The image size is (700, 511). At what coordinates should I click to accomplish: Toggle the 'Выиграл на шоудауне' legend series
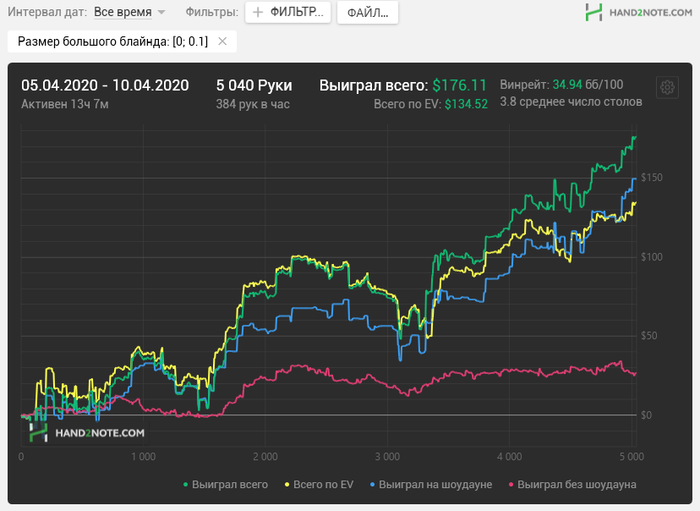(431, 484)
